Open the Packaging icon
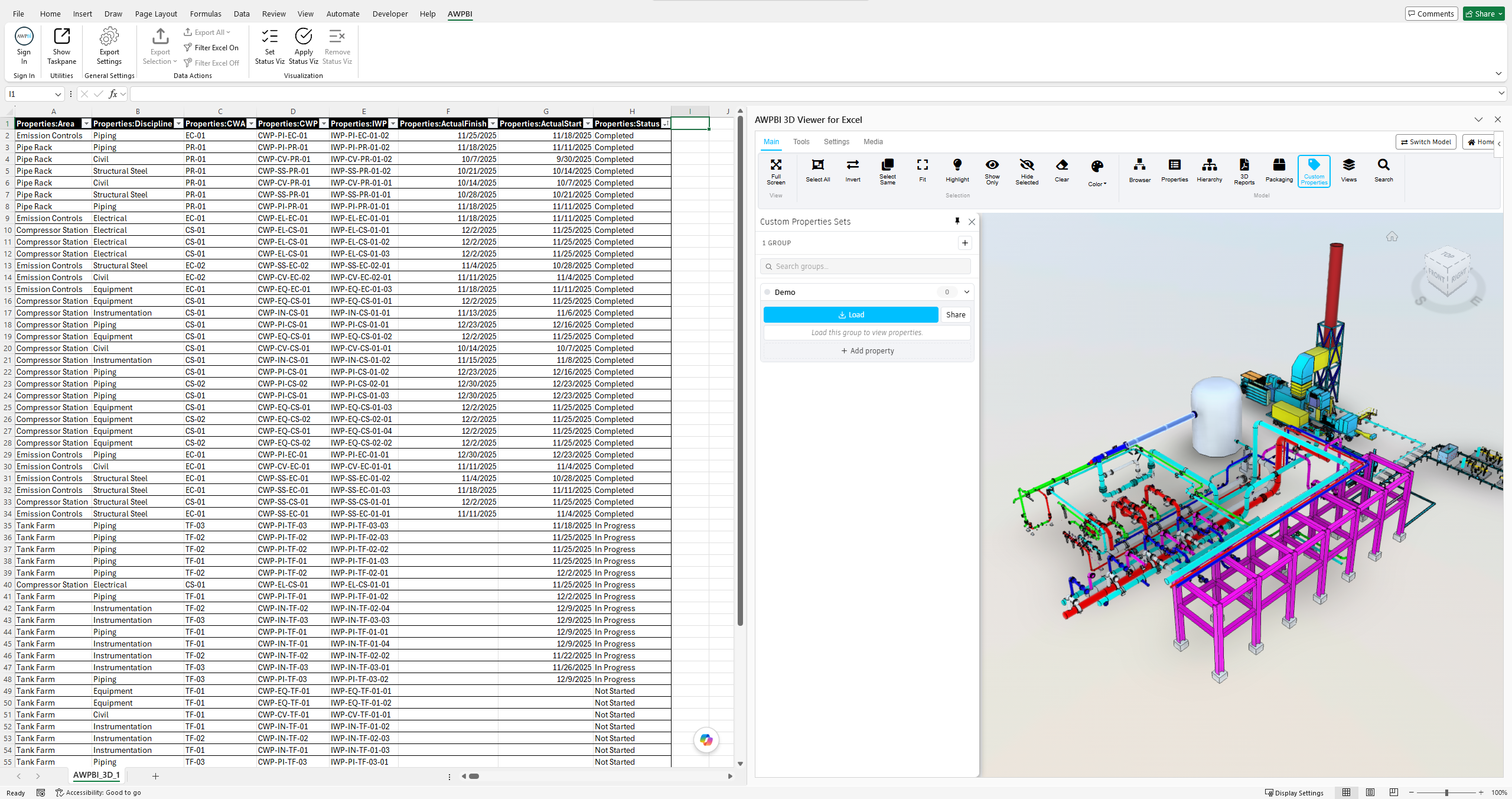Screen dimensions: 1512x799 coord(1279,165)
